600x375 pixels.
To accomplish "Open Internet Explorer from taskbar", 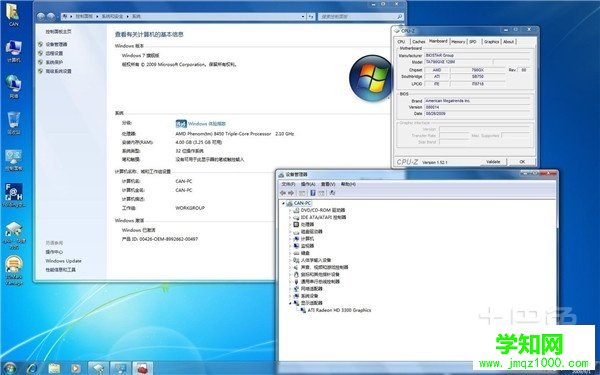I will 32,368.
